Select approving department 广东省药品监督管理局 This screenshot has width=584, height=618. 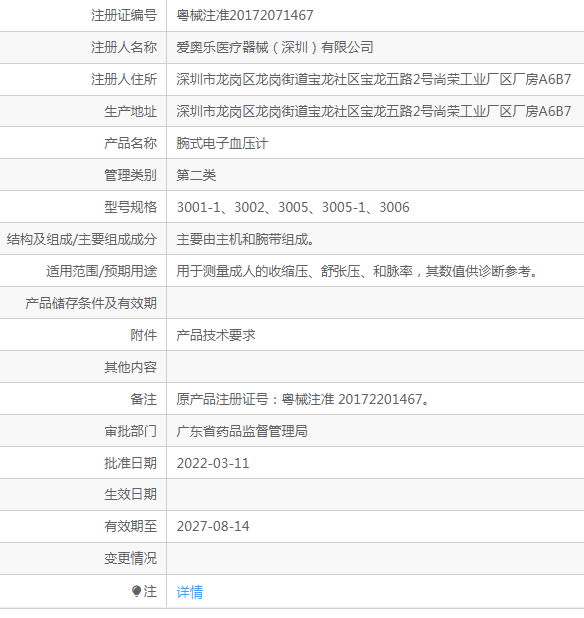click(242, 431)
